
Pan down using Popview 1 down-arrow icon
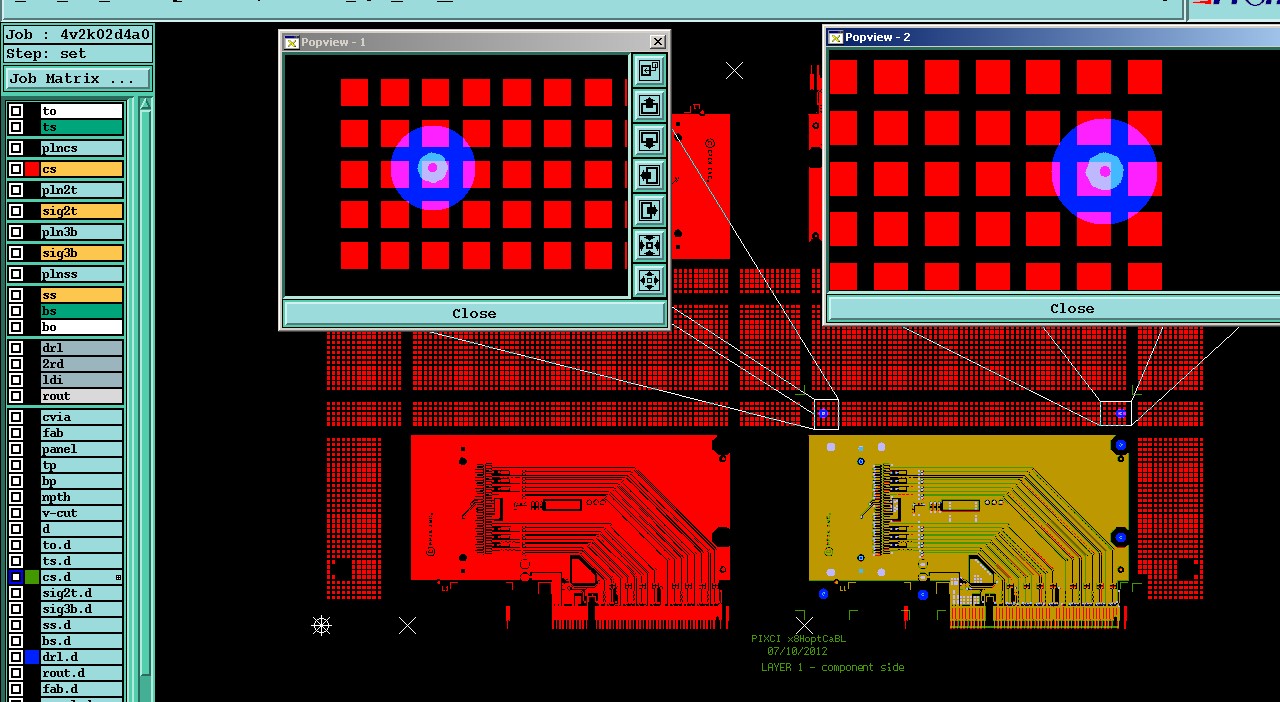(650, 140)
